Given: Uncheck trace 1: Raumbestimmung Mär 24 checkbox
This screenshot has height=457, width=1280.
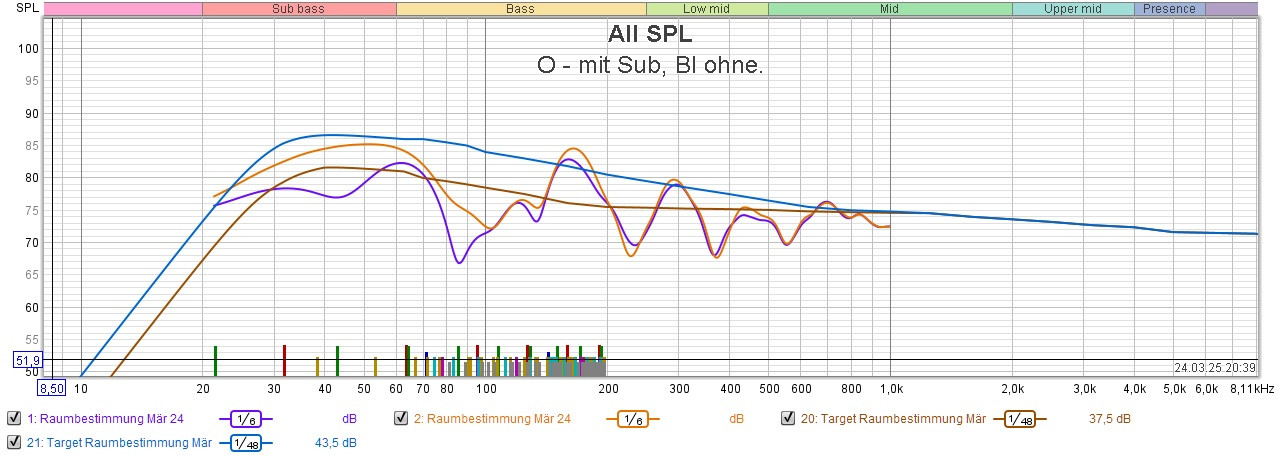Looking at the screenshot, I should (14, 418).
